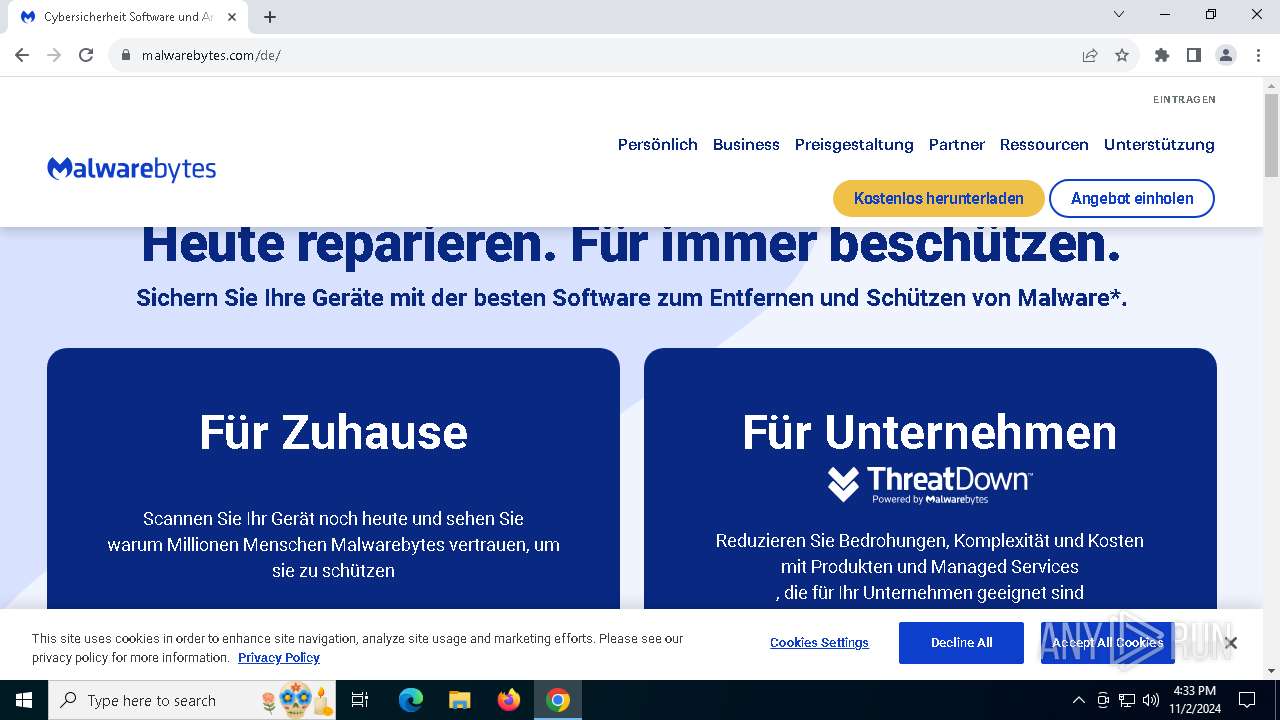Select the Für Zuhause heading
Image resolution: width=1280 pixels, height=720 pixels.
(333, 432)
